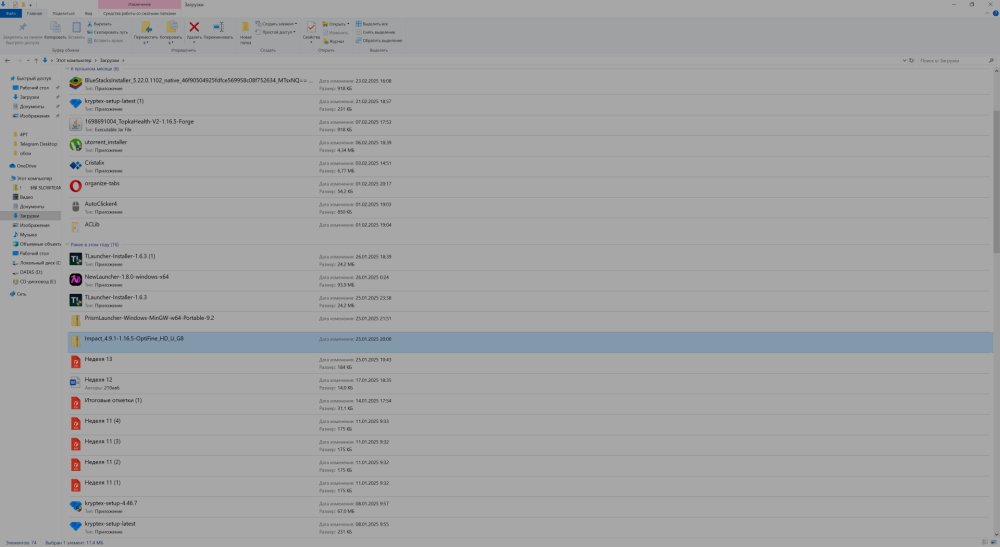Image resolution: width=1000 pixels, height=547 pixels.
Task: Switch to large thumbnails view in the status bar
Action: coord(994,543)
